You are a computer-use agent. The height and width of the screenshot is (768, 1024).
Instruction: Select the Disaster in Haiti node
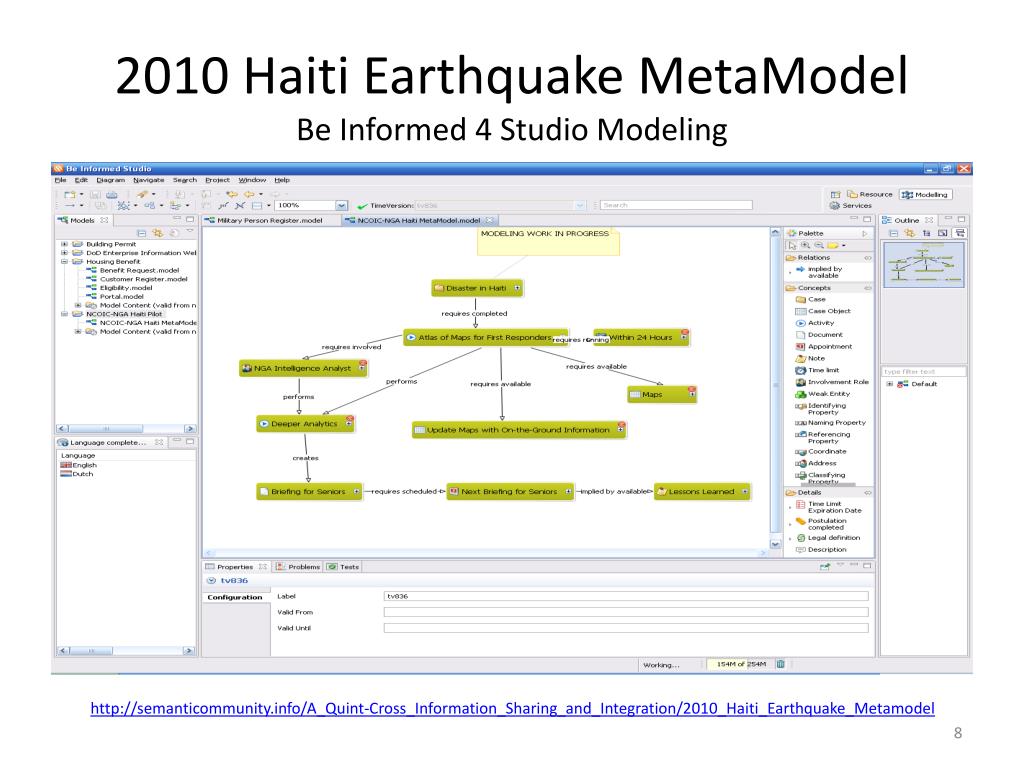click(x=477, y=288)
